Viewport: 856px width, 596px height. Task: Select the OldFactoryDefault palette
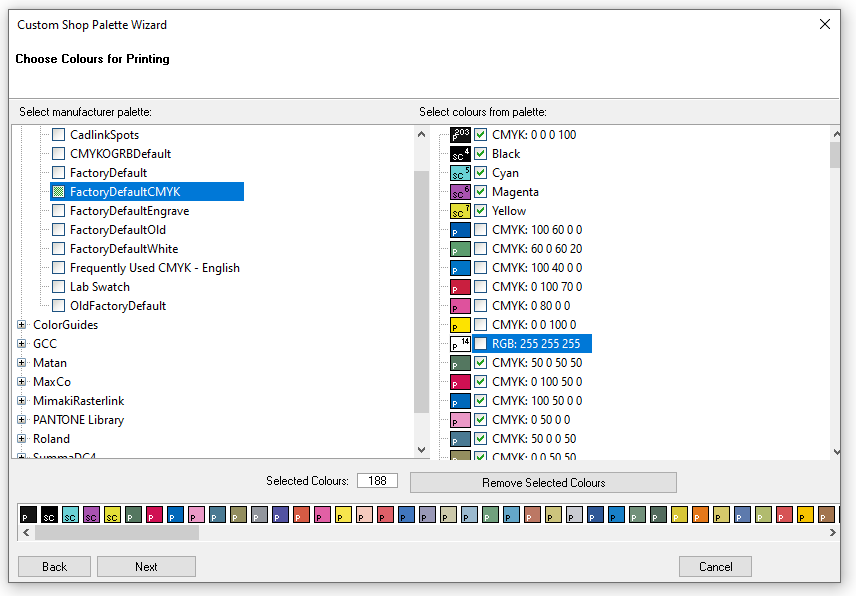118,306
